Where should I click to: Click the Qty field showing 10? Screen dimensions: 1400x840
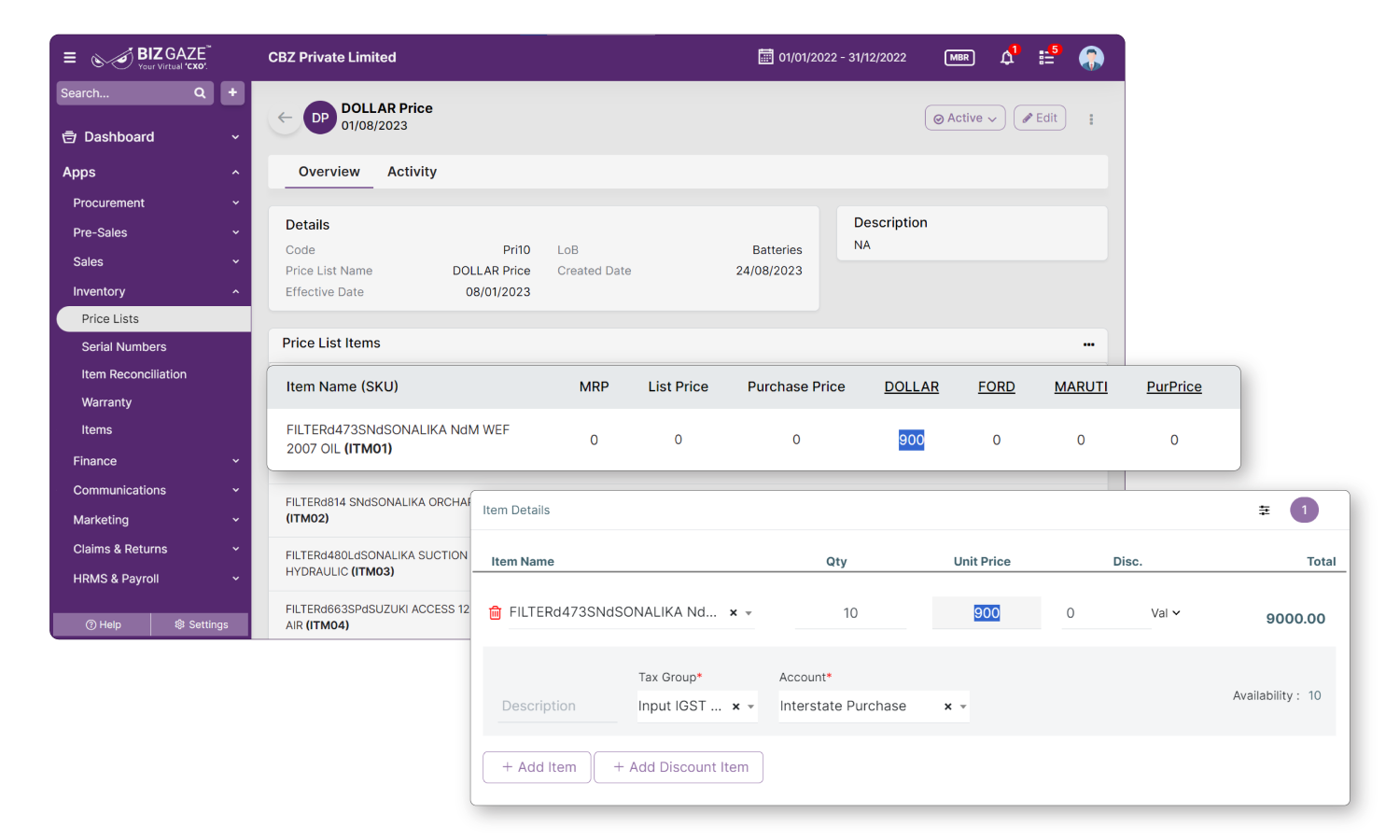850,613
